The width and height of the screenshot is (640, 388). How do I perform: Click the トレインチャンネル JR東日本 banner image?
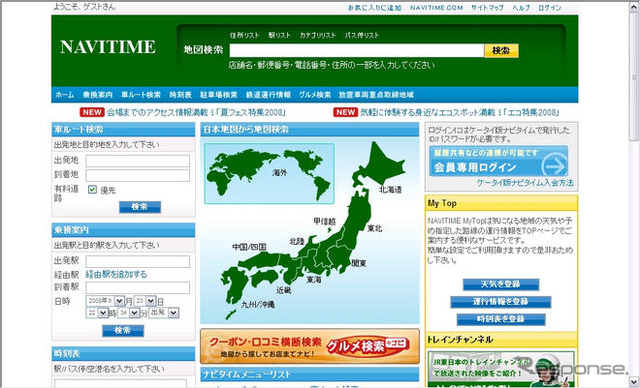(501, 368)
